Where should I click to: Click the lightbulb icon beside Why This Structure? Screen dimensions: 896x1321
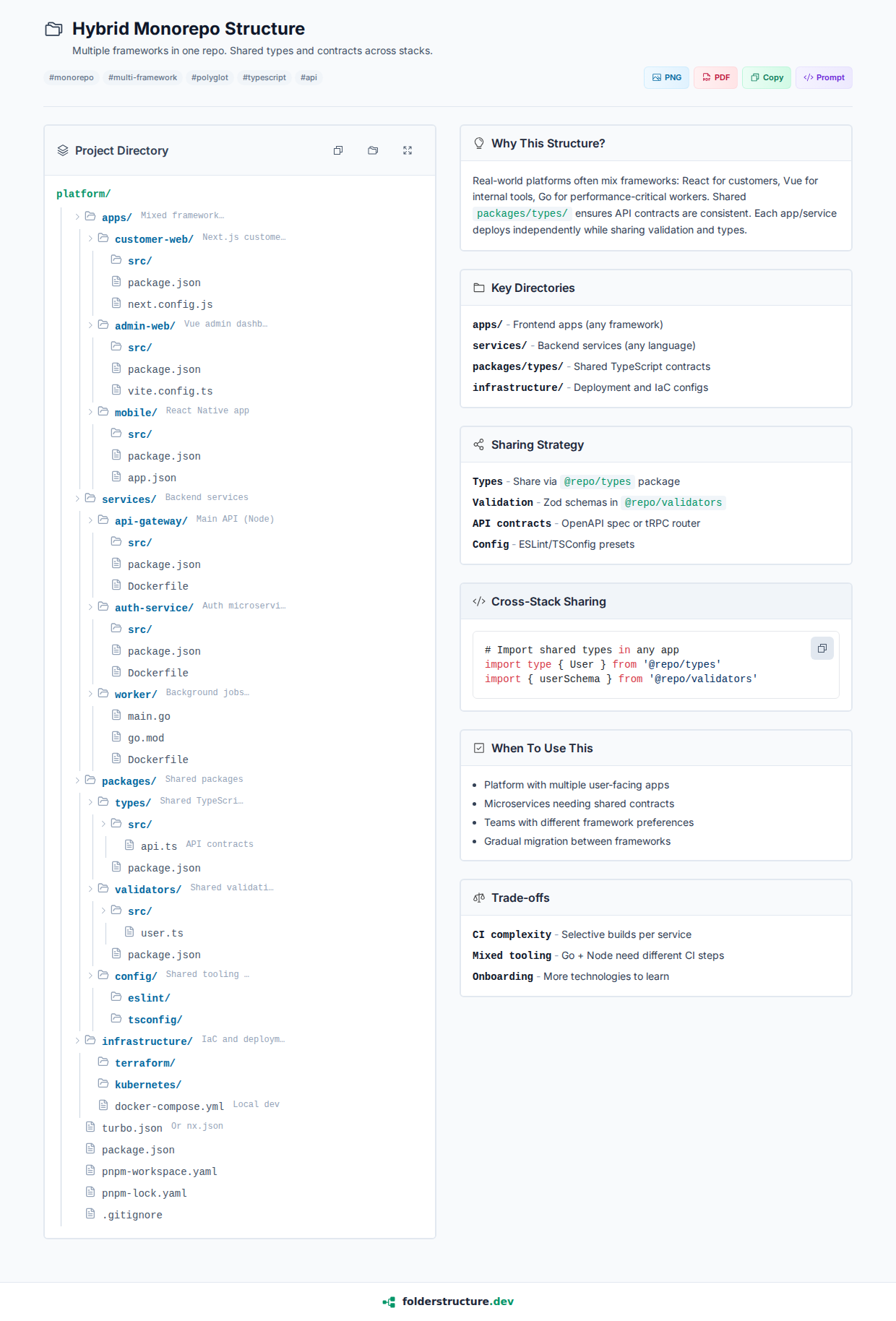pos(479,143)
